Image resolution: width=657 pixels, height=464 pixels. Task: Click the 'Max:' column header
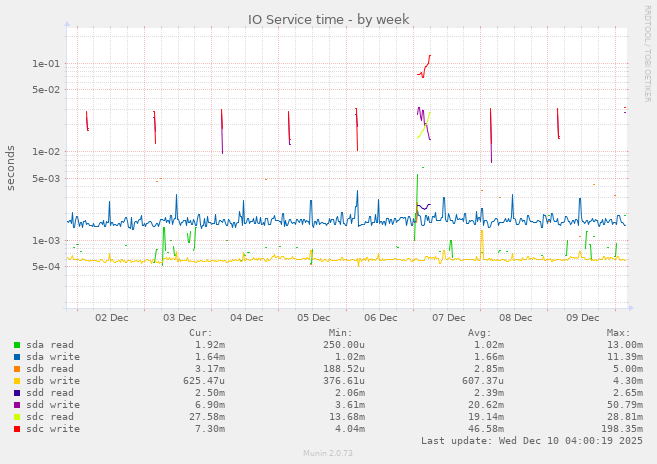tap(619, 333)
